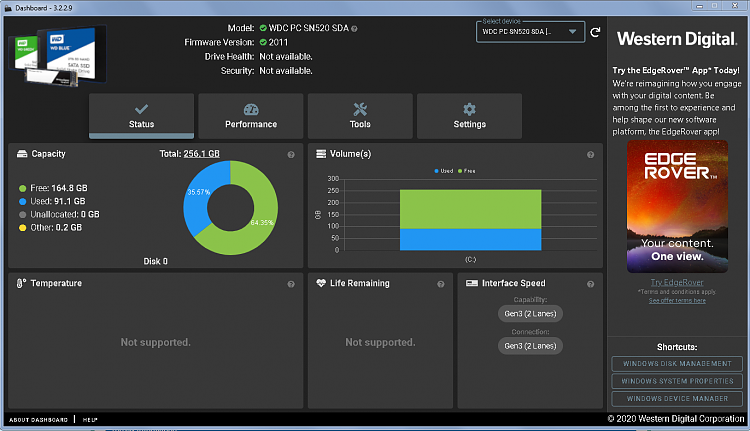Open help for the Volume(s) panel

590,155
